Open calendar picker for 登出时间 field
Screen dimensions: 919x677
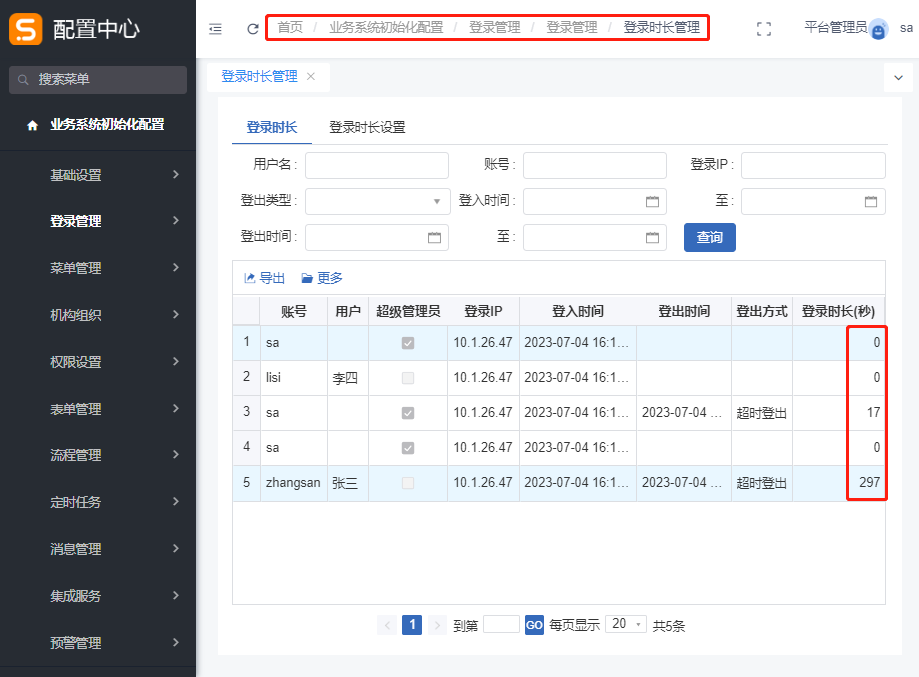[434, 238]
